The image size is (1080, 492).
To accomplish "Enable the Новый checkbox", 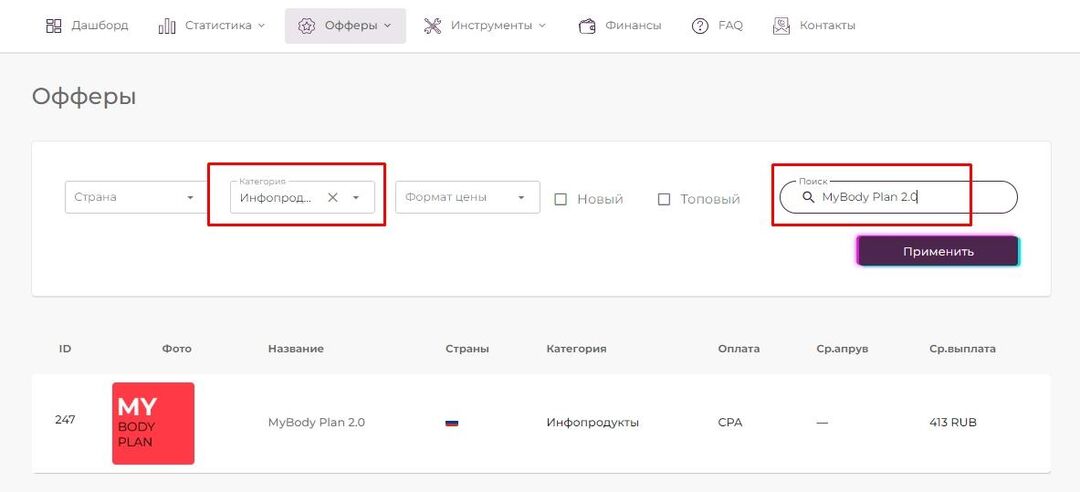I will pyautogui.click(x=561, y=199).
